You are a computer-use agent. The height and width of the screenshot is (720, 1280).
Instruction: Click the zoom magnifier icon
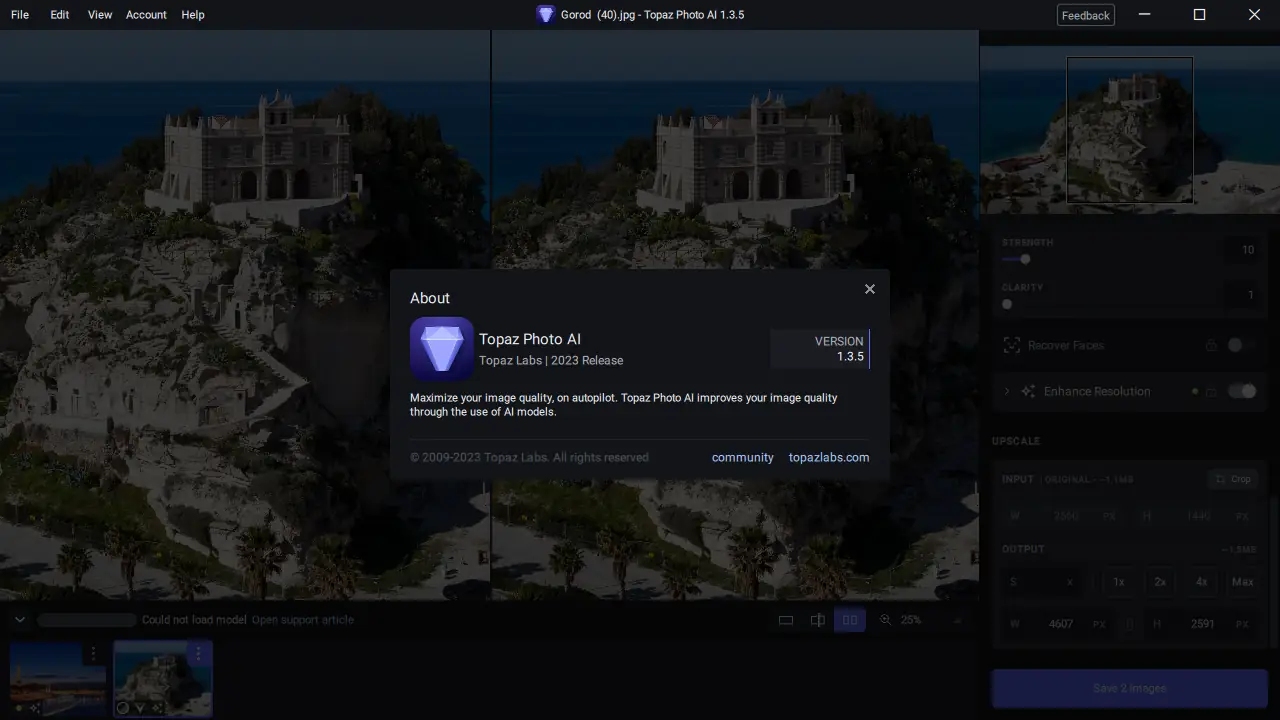pyautogui.click(x=885, y=620)
